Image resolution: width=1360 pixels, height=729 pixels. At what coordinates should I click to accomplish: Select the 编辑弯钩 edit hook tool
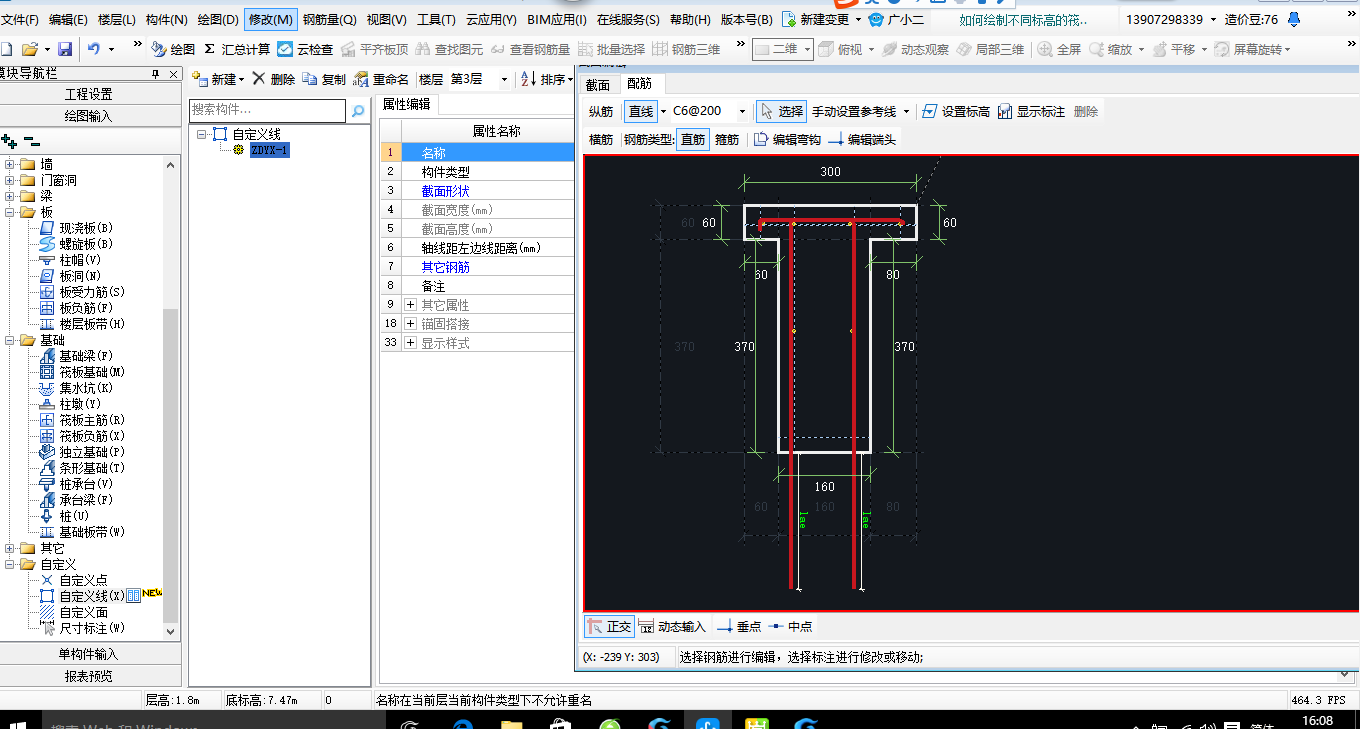[x=786, y=140]
